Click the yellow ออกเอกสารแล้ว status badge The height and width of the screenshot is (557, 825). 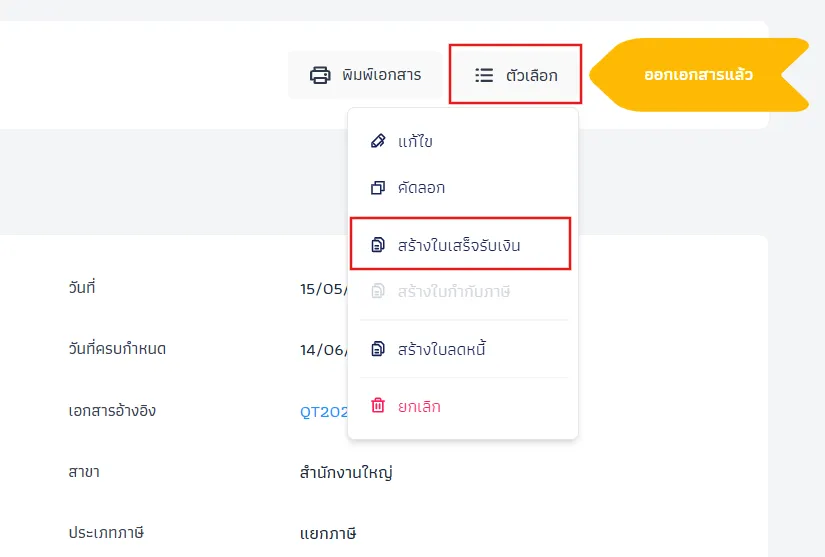[x=699, y=75]
